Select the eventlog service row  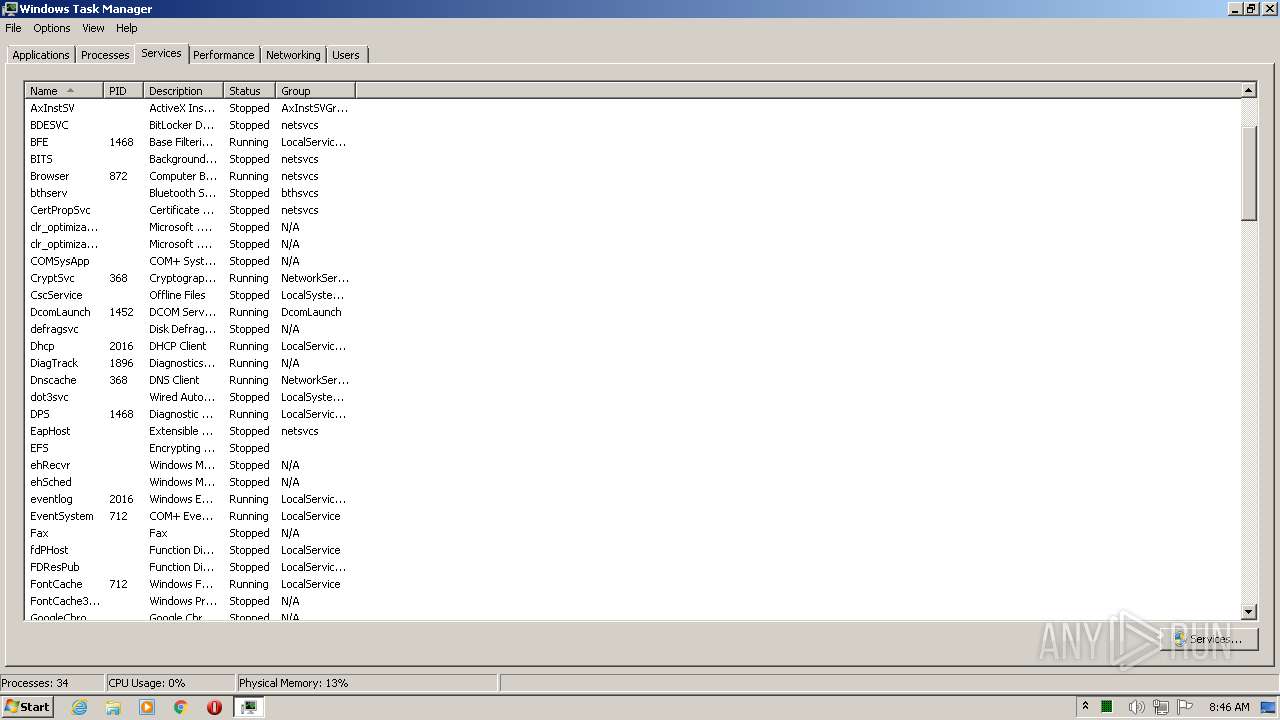pyautogui.click(x=190, y=499)
